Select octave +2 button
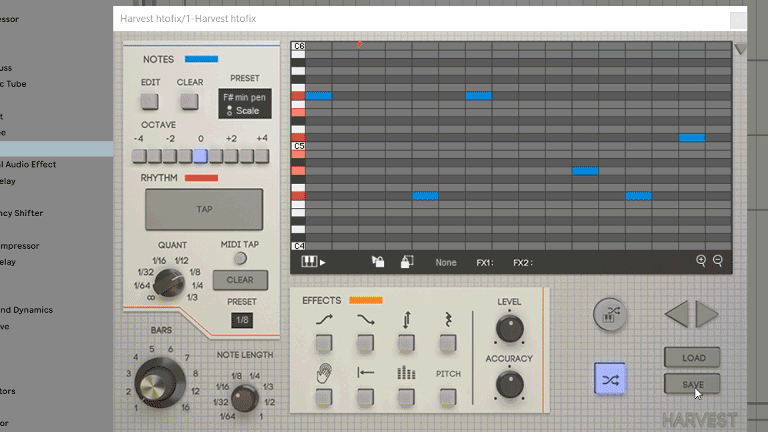Image resolution: width=768 pixels, height=432 pixels. click(231, 156)
